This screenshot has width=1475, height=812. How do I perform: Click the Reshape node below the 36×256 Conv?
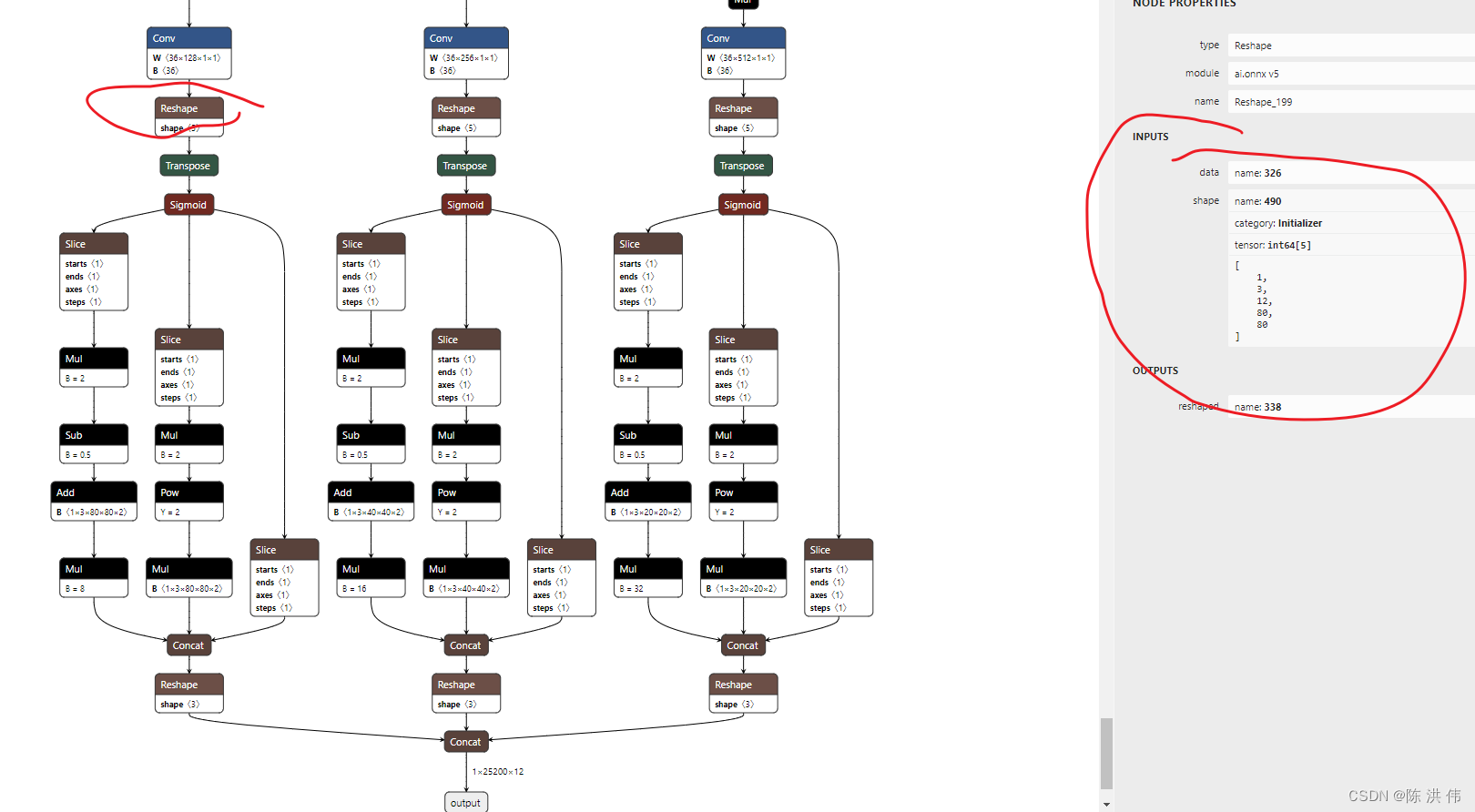click(x=466, y=117)
